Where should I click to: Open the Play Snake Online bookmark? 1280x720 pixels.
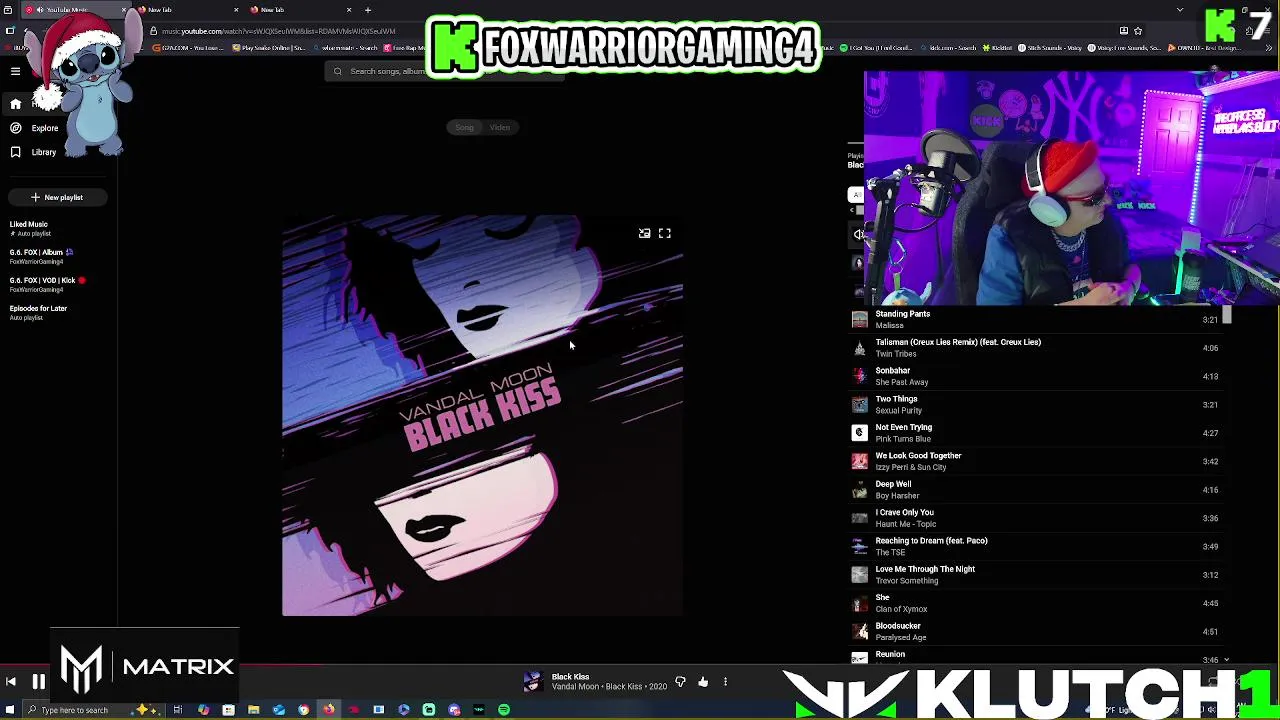coord(268,48)
